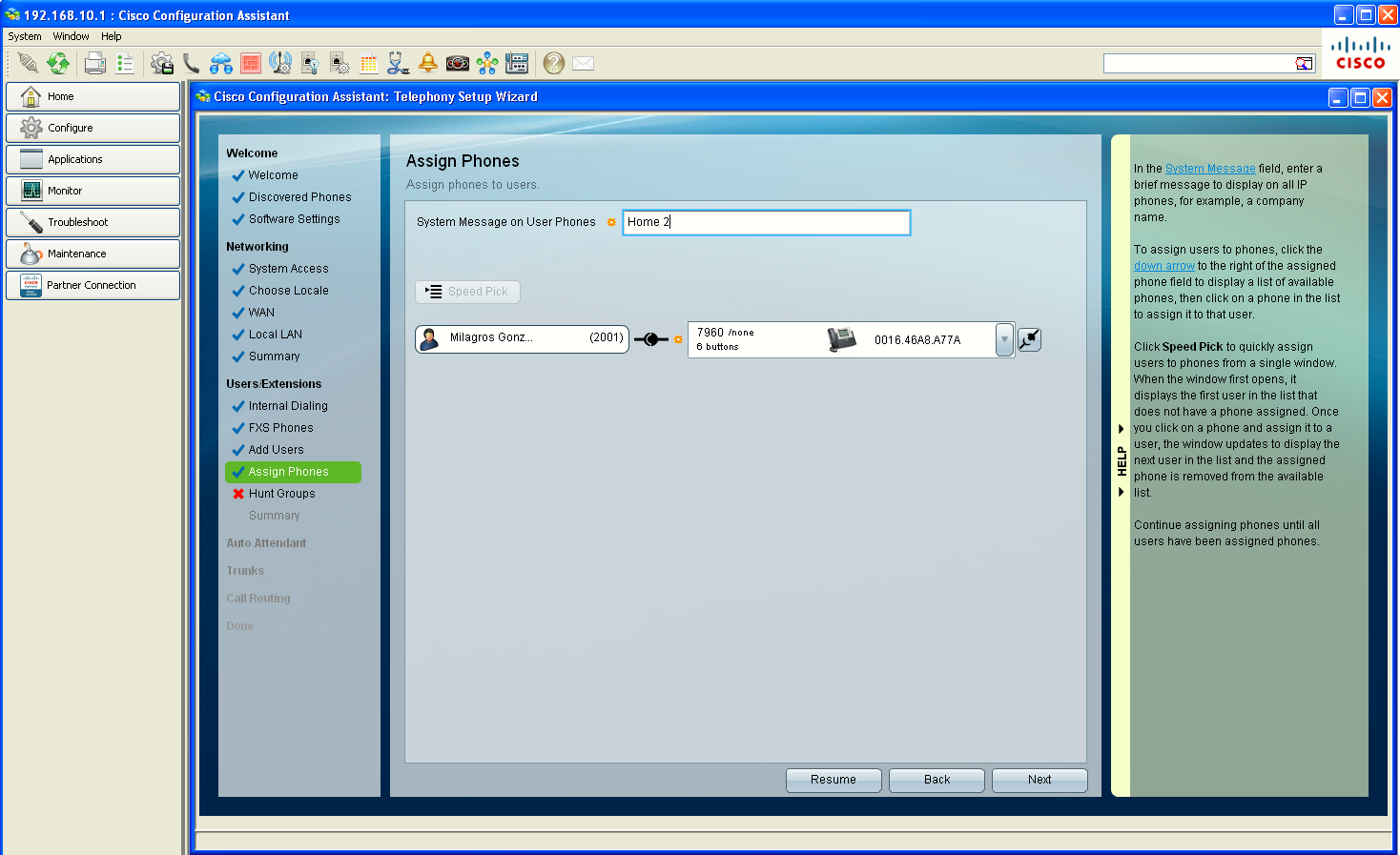This screenshot has height=855, width=1400.
Task: Click the device front panel icon
Action: click(517, 63)
